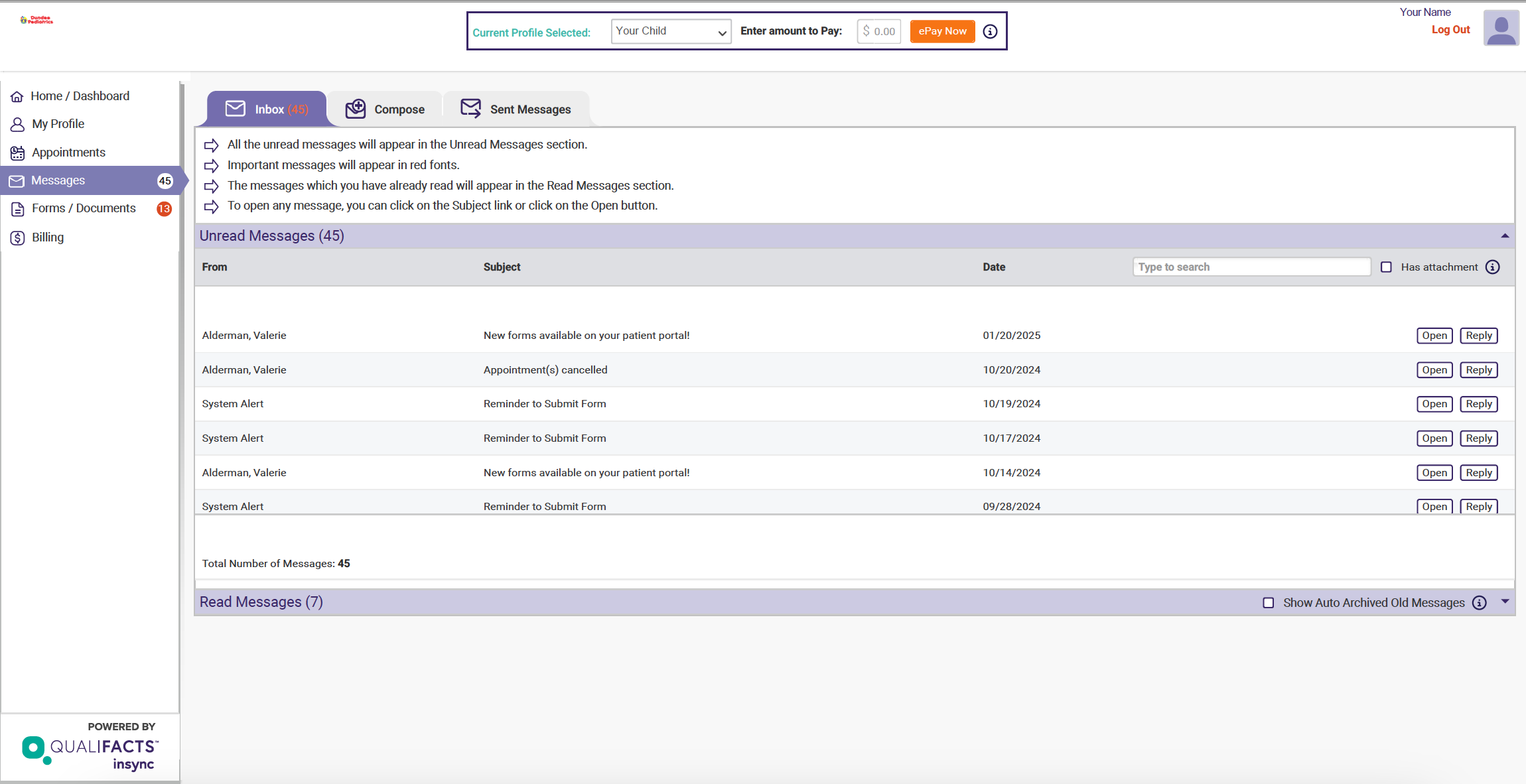Click the My Profile person icon
The image size is (1526, 784).
pos(18,124)
